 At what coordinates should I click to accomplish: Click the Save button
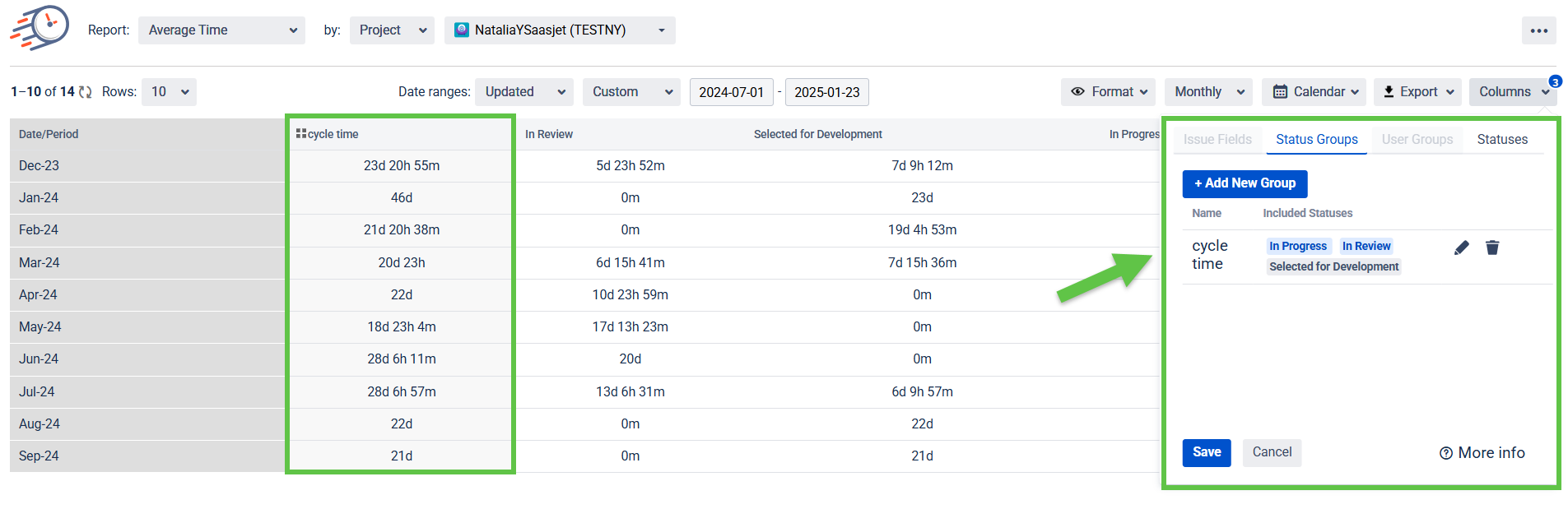pyautogui.click(x=1206, y=452)
